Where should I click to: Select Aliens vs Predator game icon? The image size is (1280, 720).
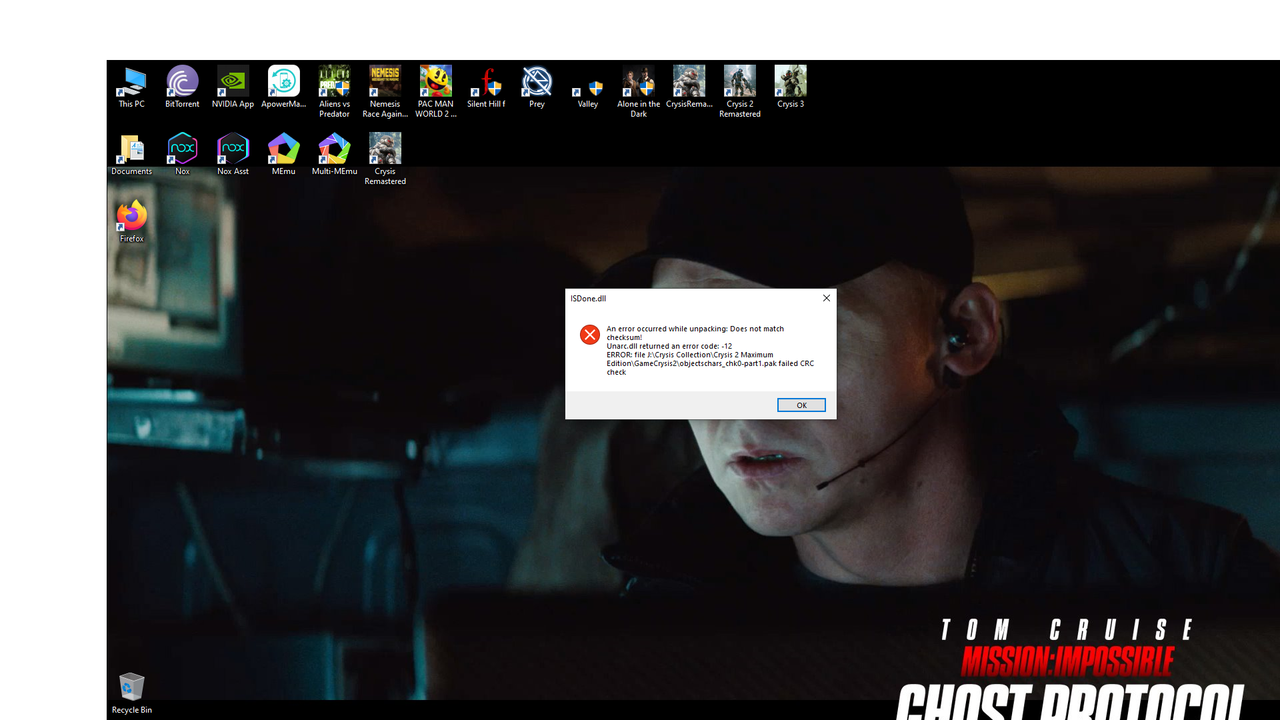[x=334, y=92]
